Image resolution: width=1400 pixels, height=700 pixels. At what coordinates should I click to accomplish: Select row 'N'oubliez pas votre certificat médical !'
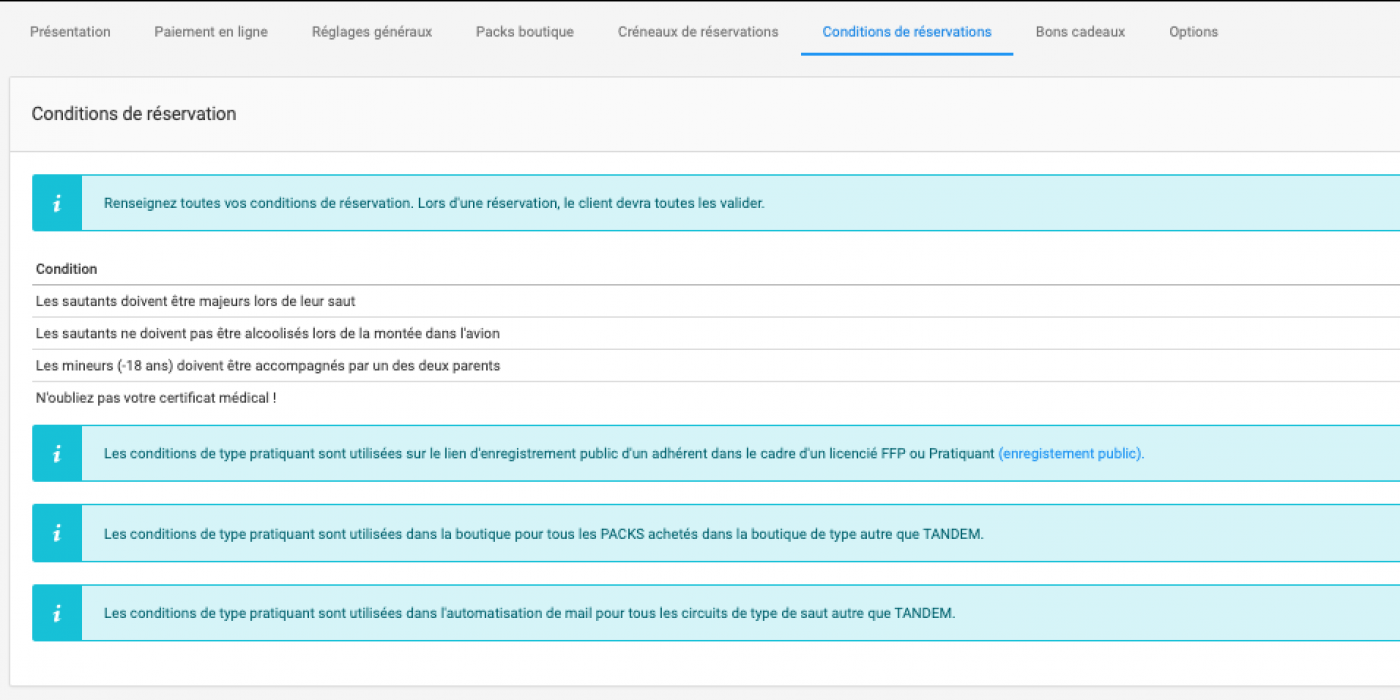pos(716,398)
